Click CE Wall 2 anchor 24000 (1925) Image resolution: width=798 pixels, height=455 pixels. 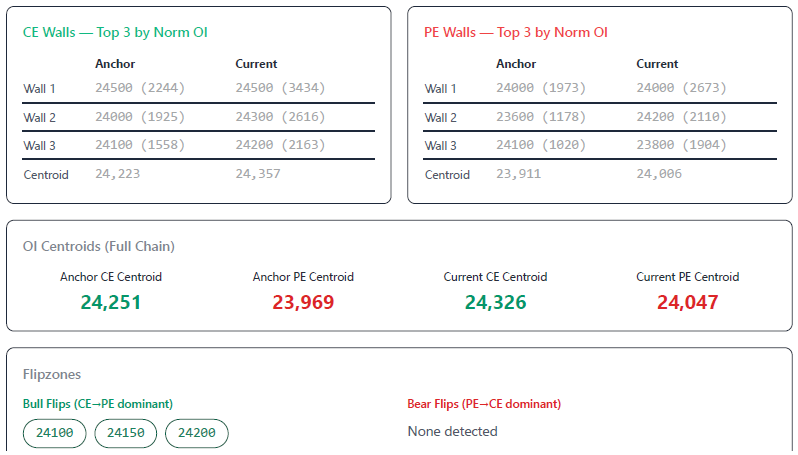(x=140, y=117)
